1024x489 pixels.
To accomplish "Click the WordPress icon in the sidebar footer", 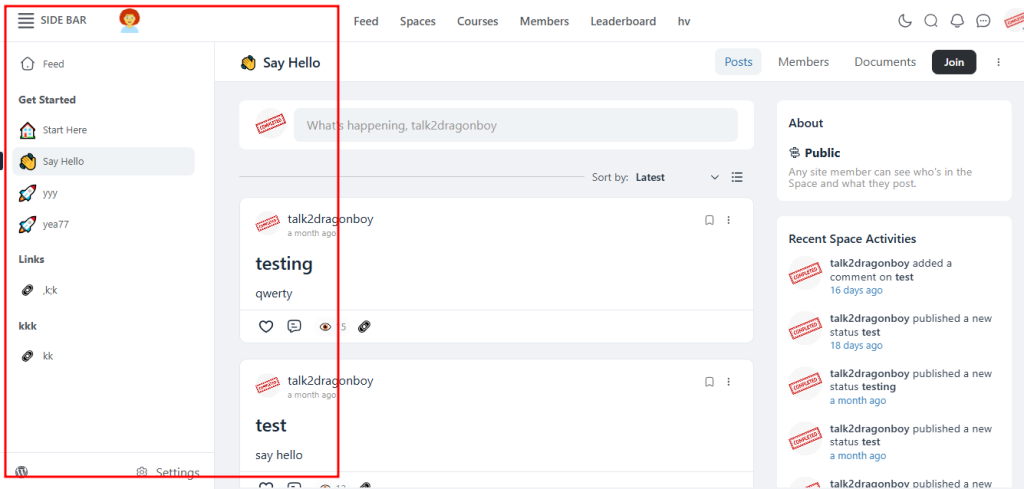I will [x=22, y=472].
